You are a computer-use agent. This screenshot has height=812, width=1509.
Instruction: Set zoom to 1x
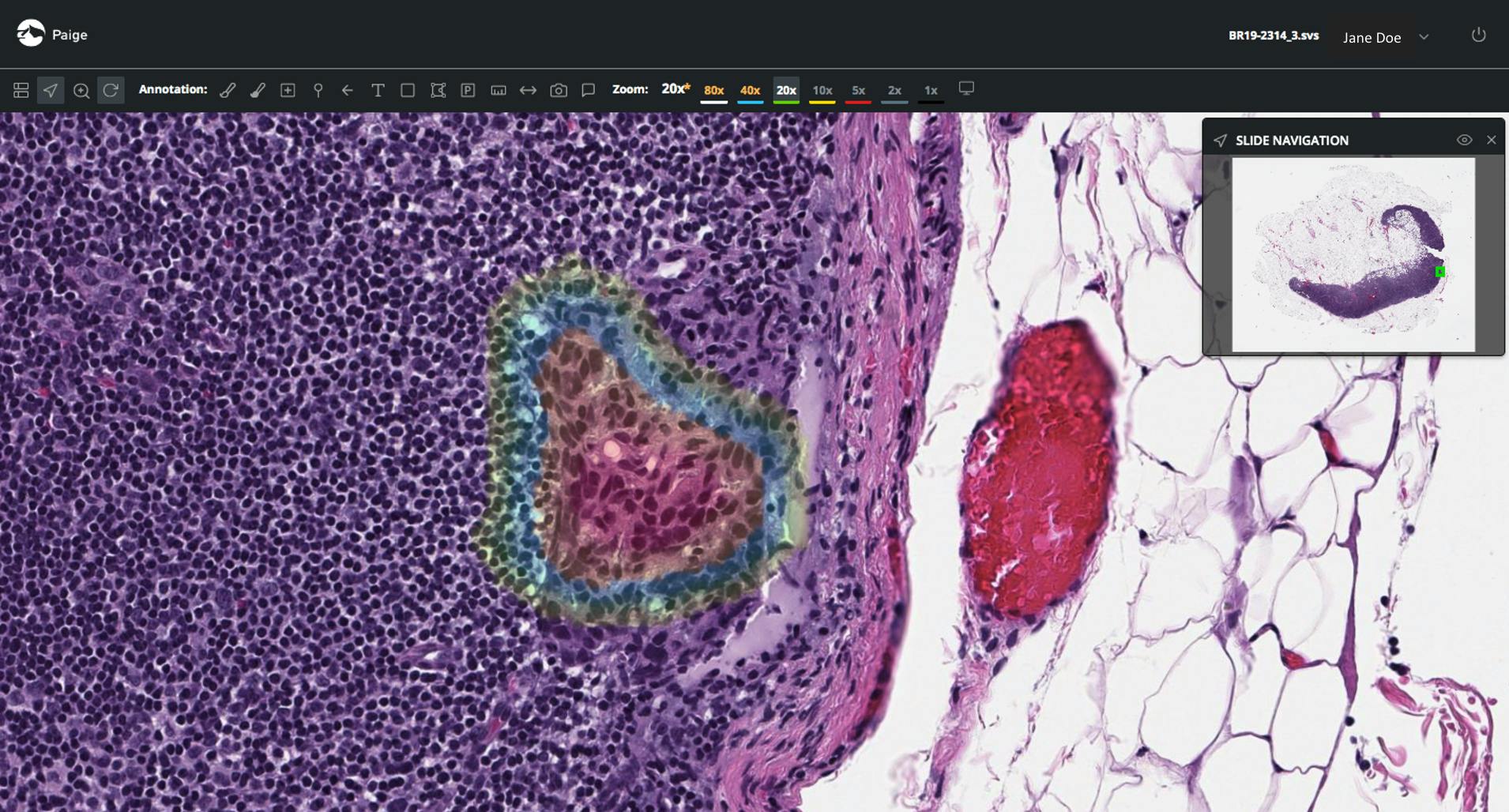[x=931, y=91]
